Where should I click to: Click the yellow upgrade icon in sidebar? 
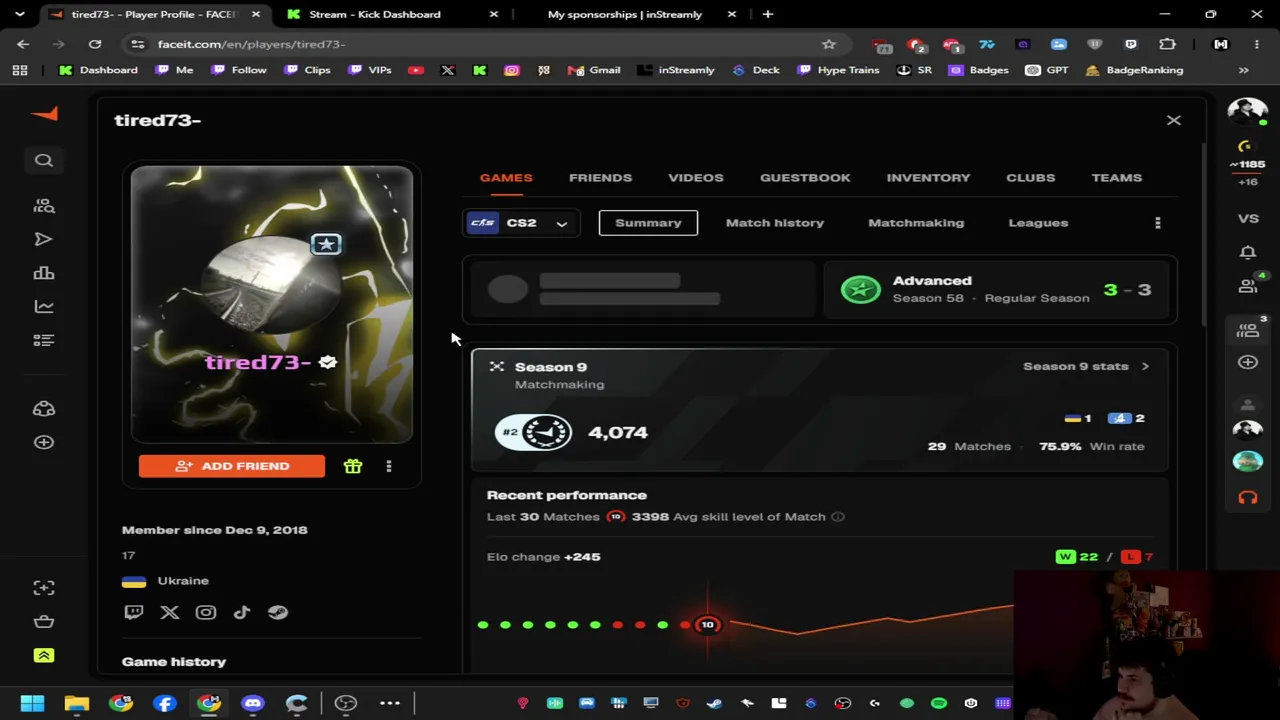[43, 655]
